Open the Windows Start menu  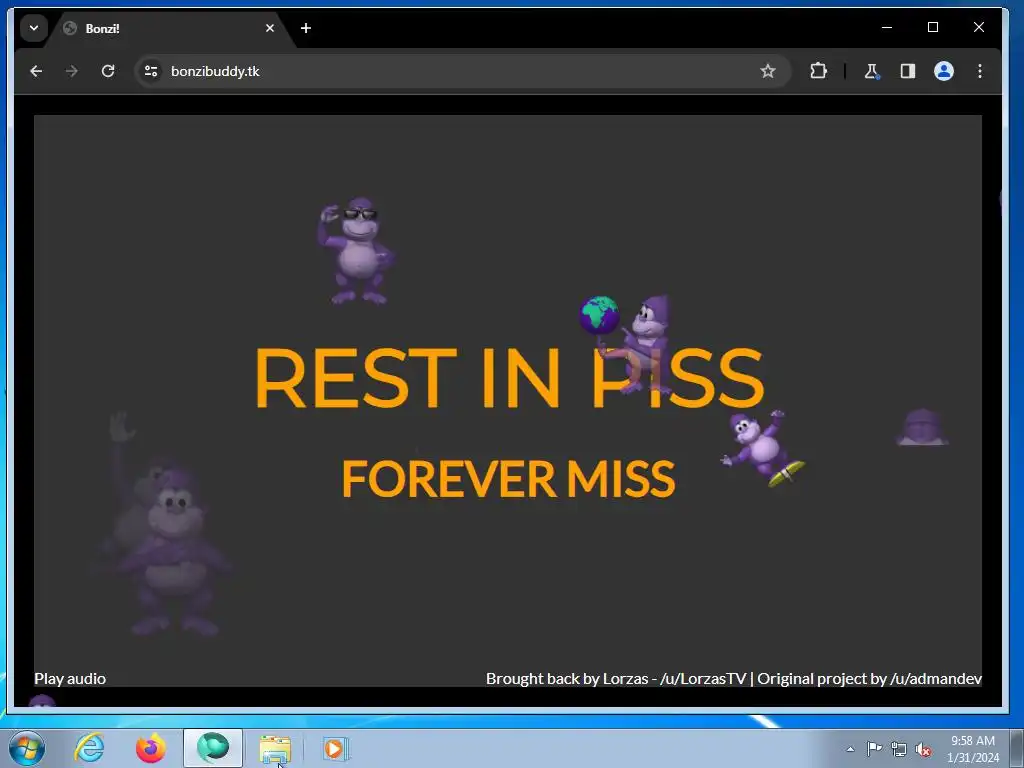[x=27, y=748]
